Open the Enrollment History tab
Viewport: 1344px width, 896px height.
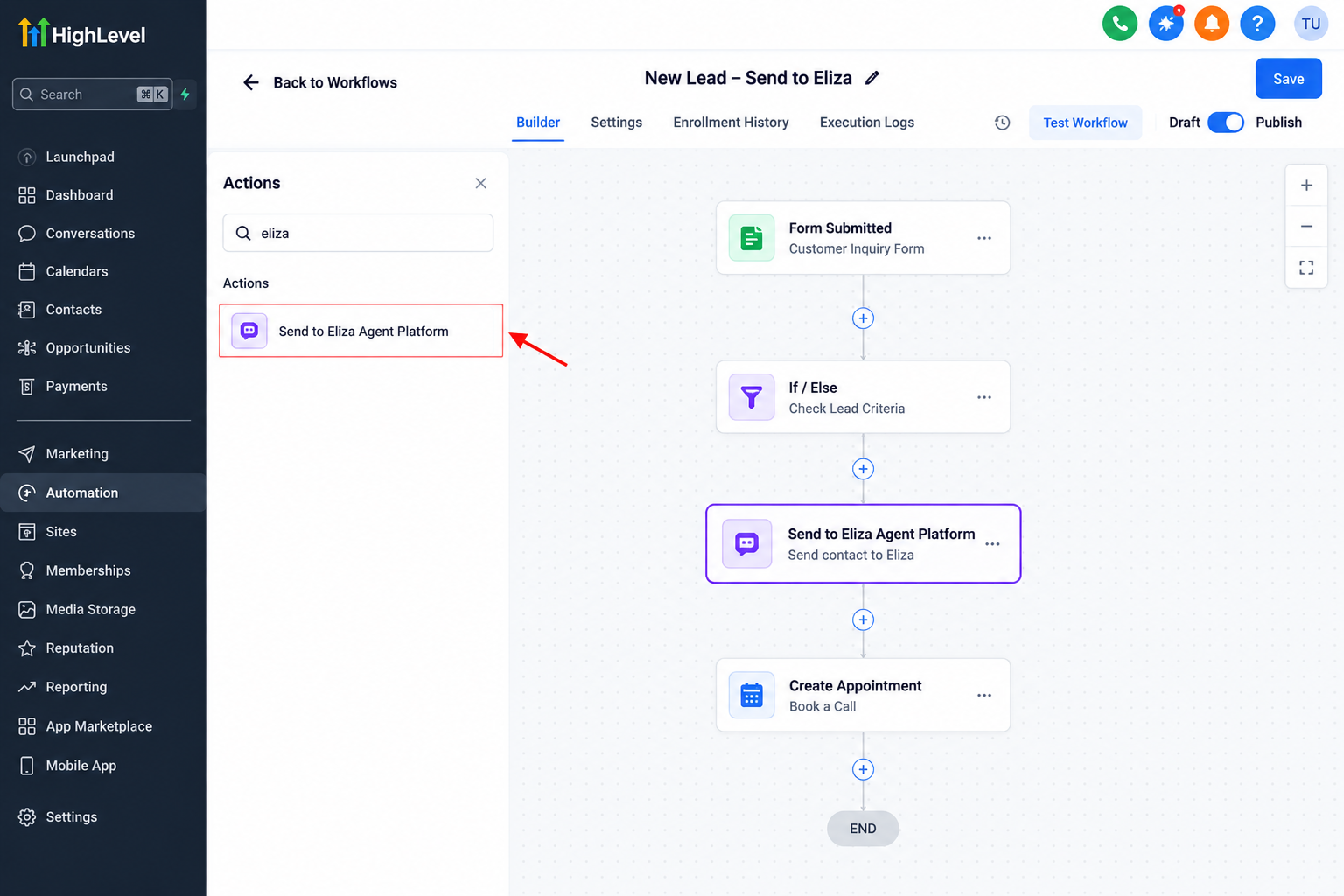coord(731,122)
